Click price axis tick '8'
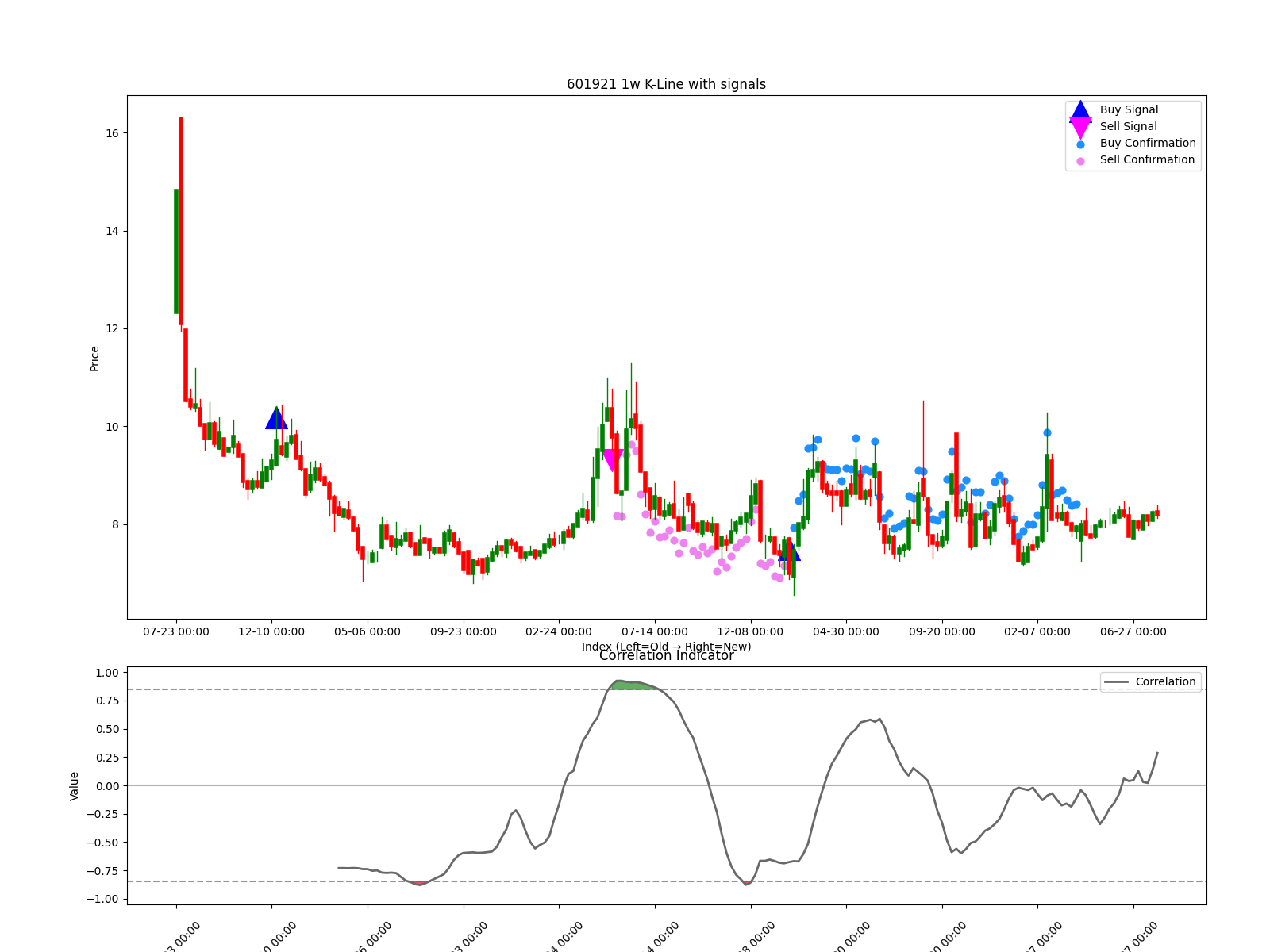The height and width of the screenshot is (952, 1270). [x=115, y=525]
